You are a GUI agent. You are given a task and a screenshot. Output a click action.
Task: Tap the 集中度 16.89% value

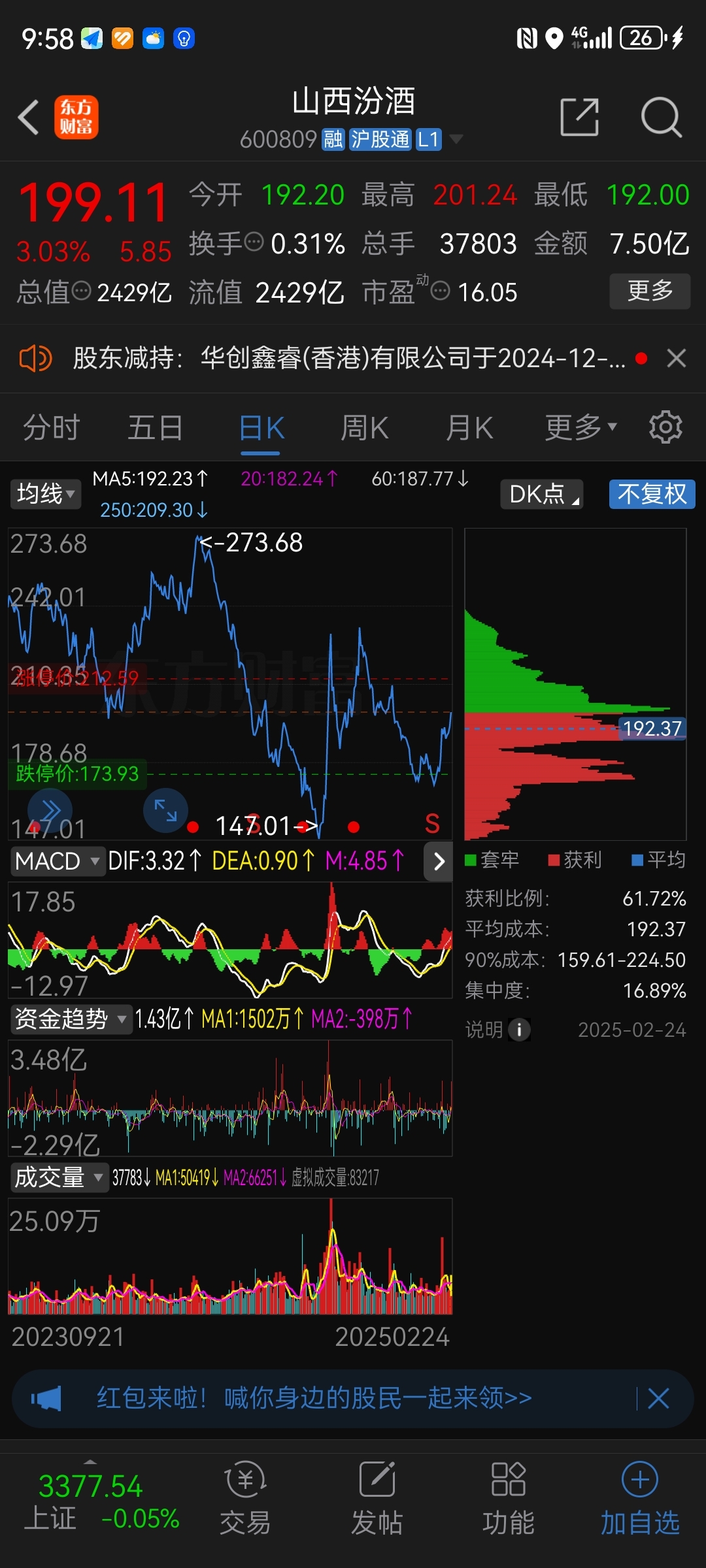point(654,990)
